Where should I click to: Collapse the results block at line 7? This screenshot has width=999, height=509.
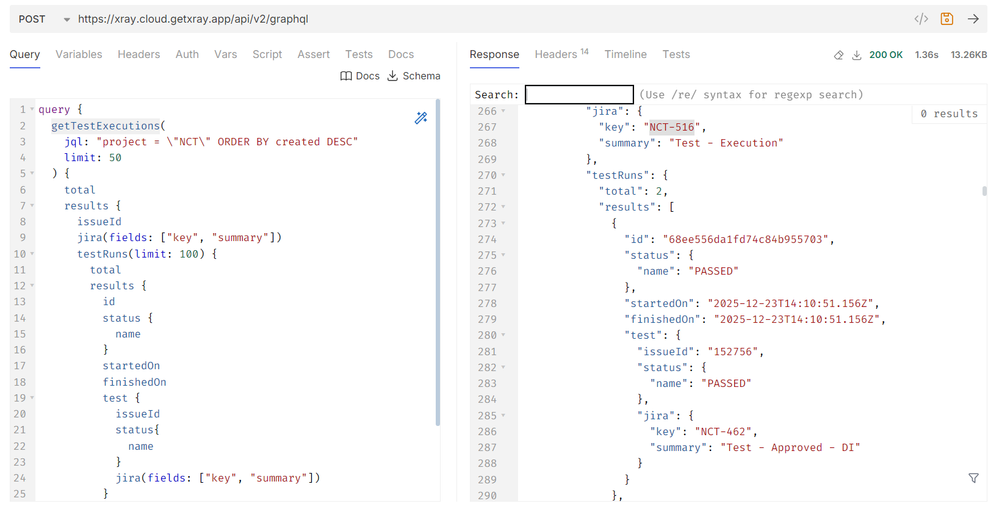tap(32, 206)
